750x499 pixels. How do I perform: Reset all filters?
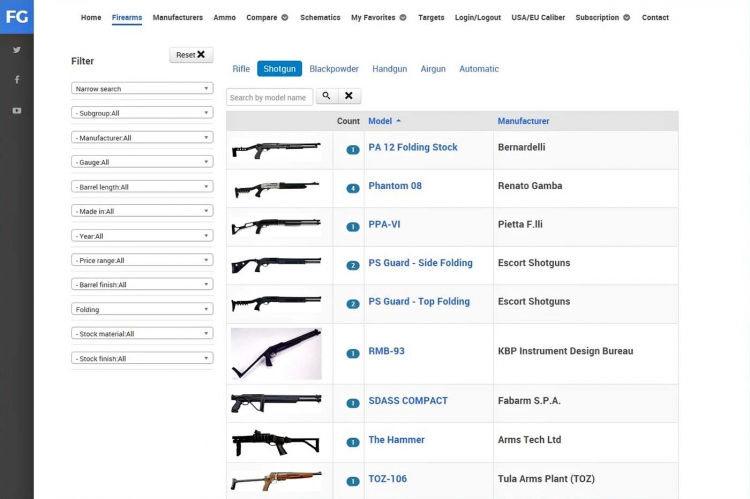click(x=191, y=55)
